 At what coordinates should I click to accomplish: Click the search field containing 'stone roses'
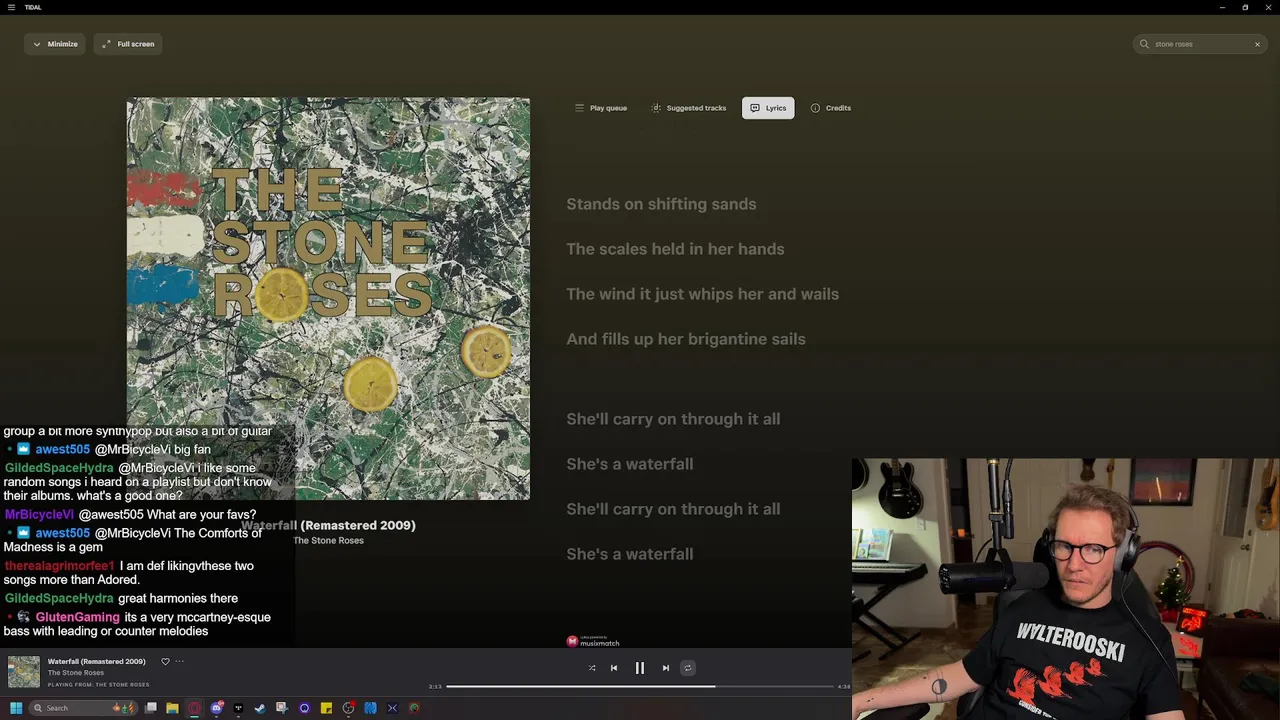[x=1200, y=44]
